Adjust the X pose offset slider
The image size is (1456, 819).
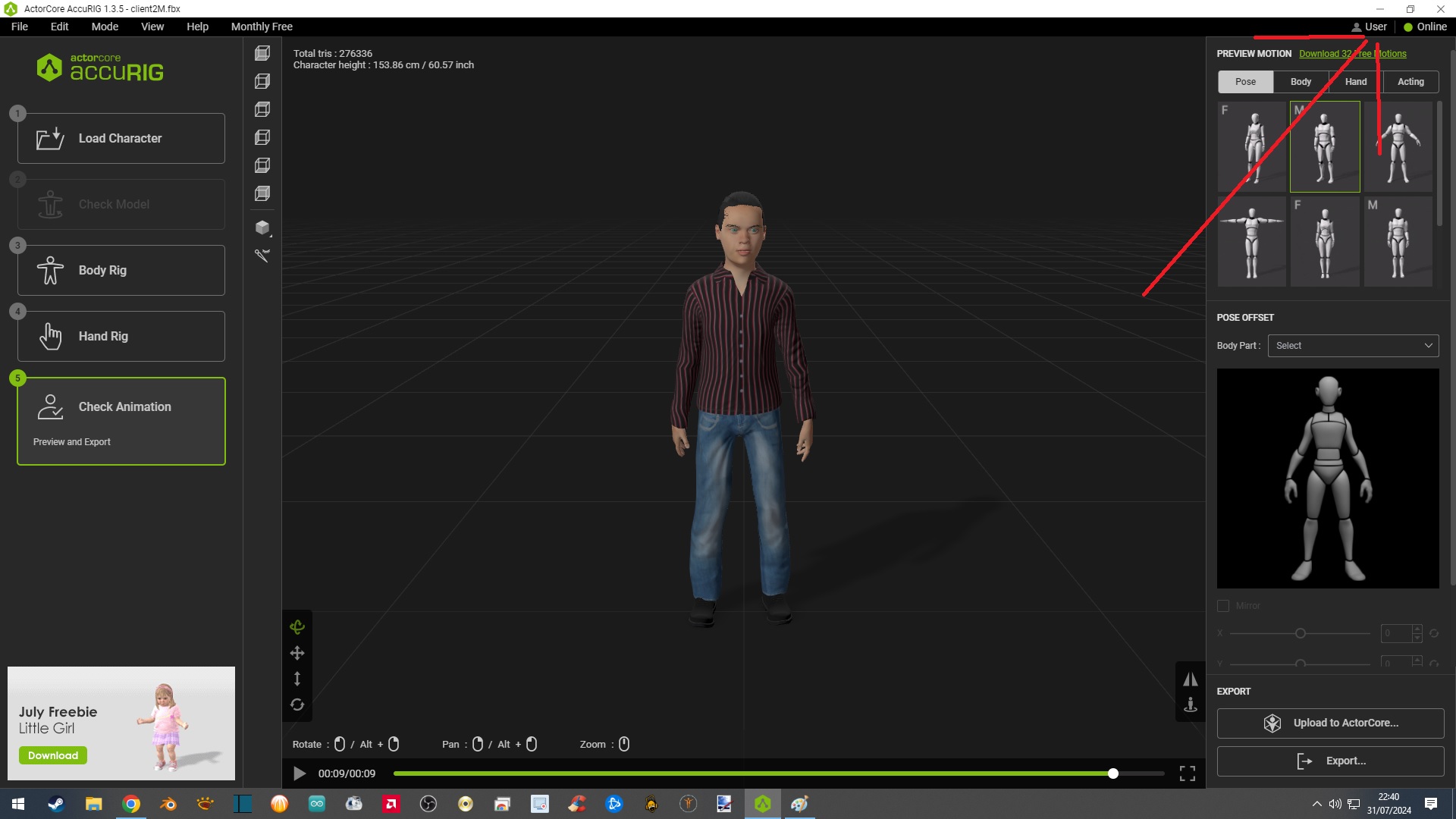(x=1300, y=633)
